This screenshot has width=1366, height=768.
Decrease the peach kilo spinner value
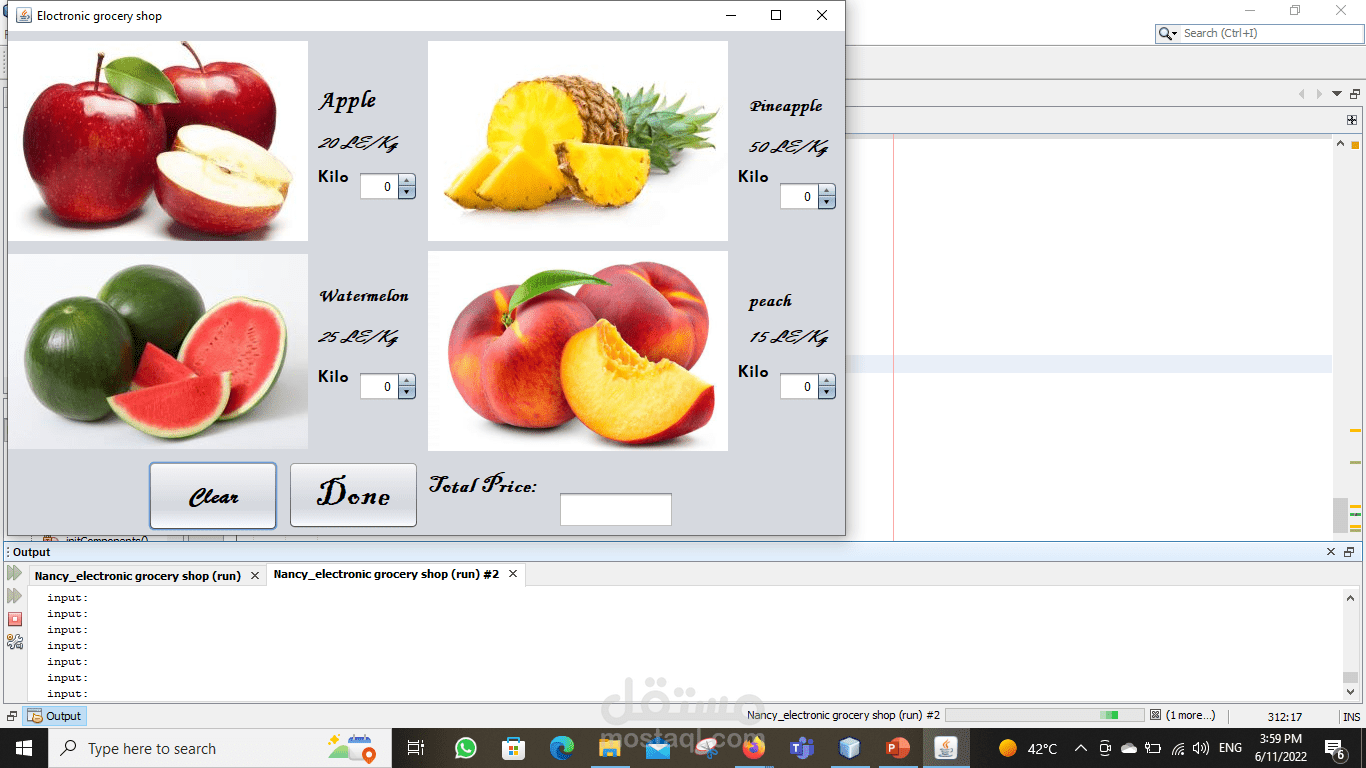coord(826,392)
